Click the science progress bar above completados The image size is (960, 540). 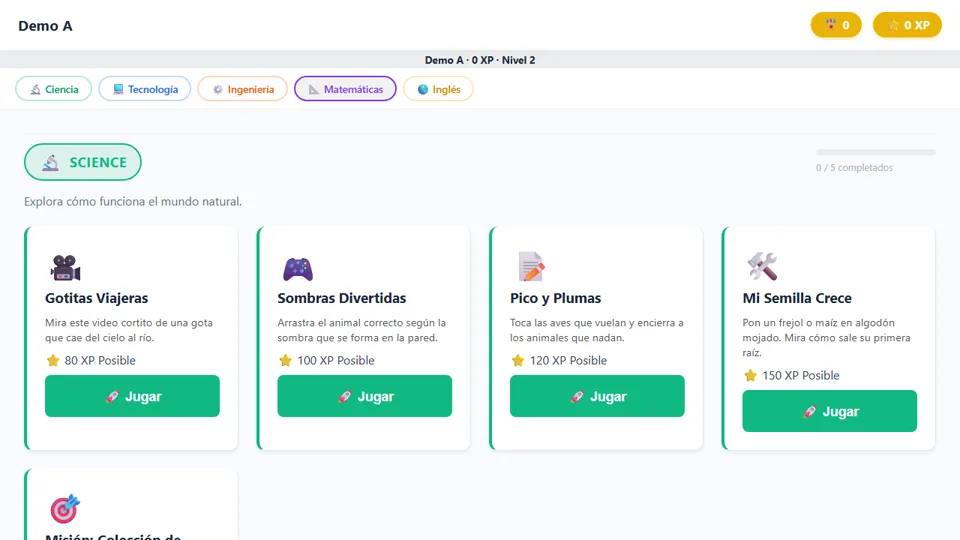(x=876, y=152)
